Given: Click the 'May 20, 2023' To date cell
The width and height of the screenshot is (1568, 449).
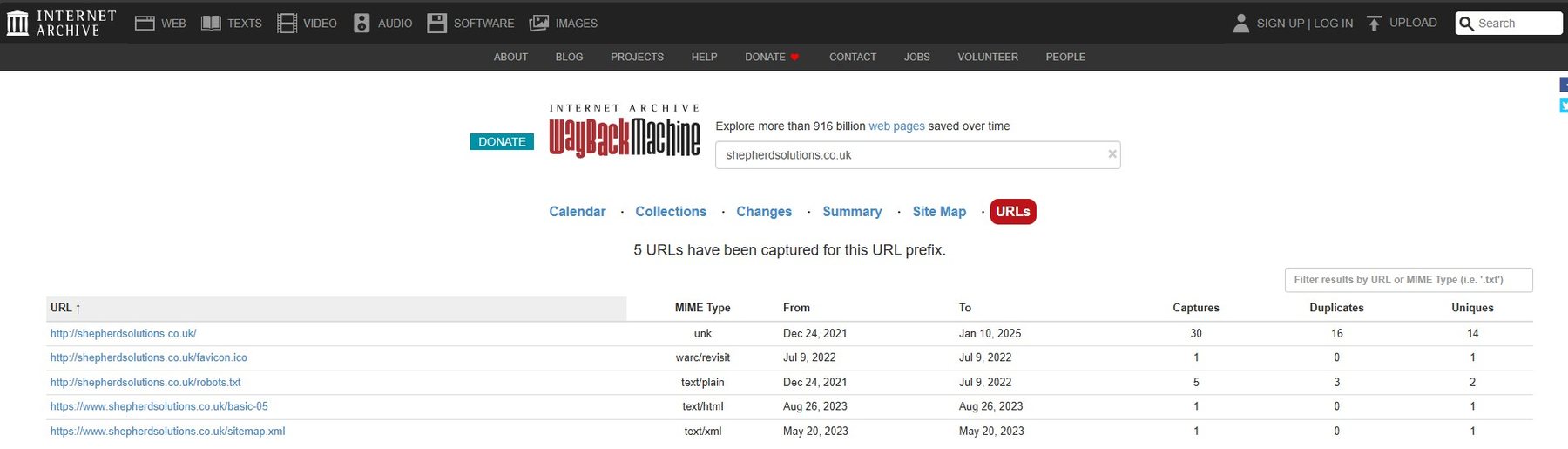Looking at the screenshot, I should pos(991,431).
